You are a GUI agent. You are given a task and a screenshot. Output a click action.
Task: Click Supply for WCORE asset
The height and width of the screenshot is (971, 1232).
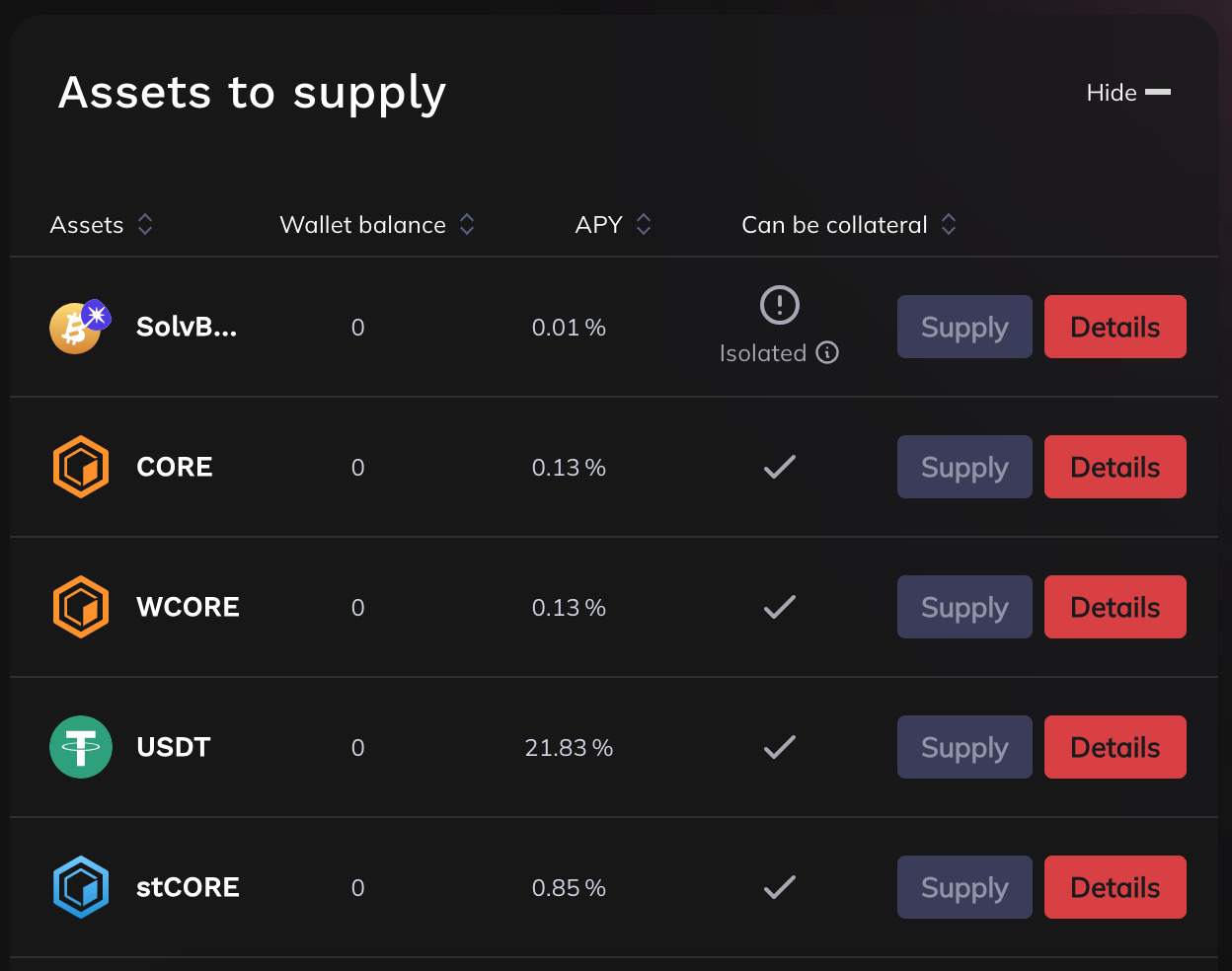(x=963, y=607)
